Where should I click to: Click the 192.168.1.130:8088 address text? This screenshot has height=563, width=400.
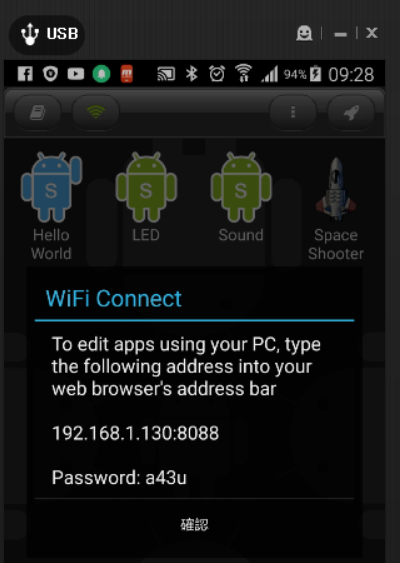[135, 433]
